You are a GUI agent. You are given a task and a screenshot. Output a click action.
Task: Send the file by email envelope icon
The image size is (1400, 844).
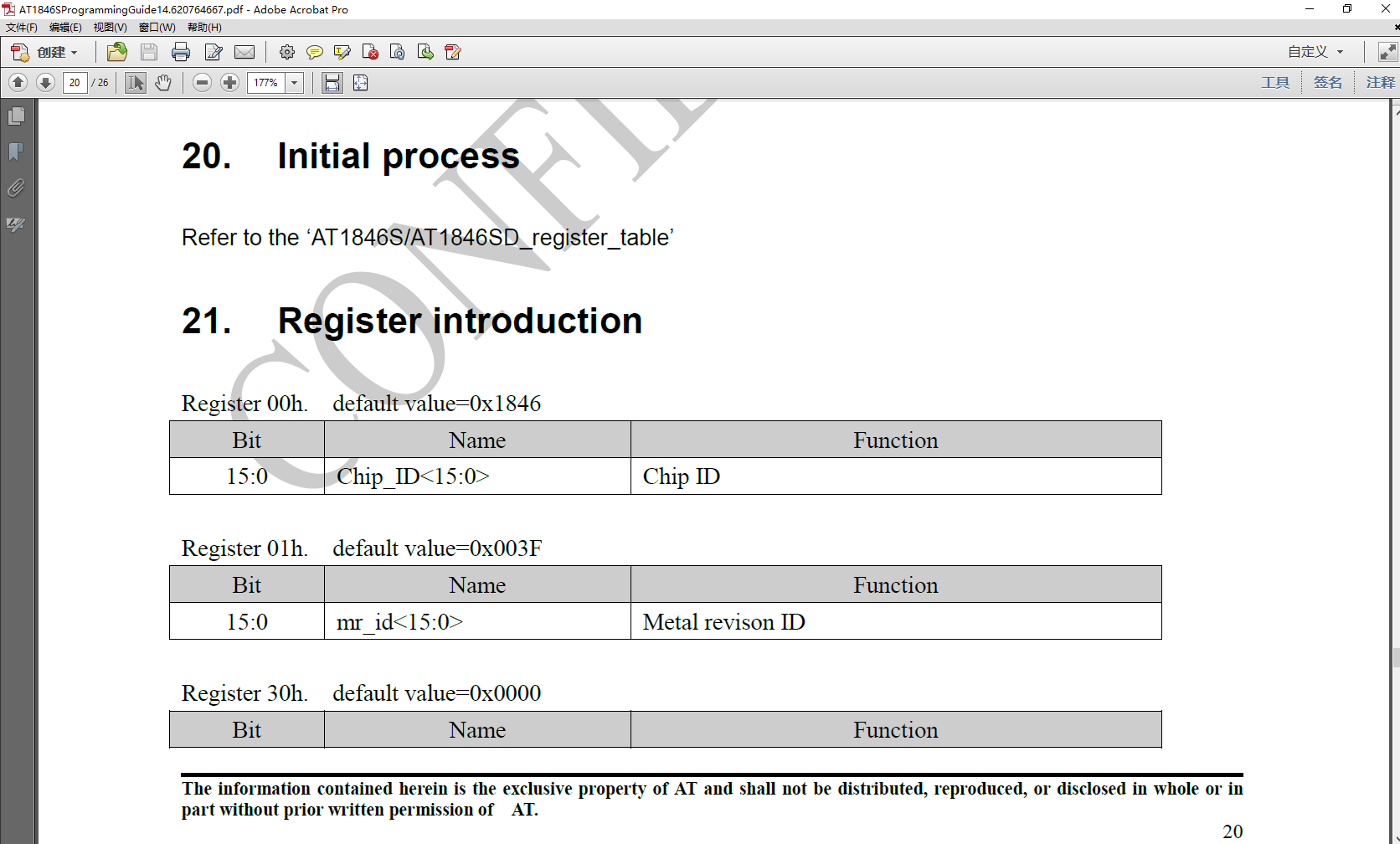click(244, 52)
